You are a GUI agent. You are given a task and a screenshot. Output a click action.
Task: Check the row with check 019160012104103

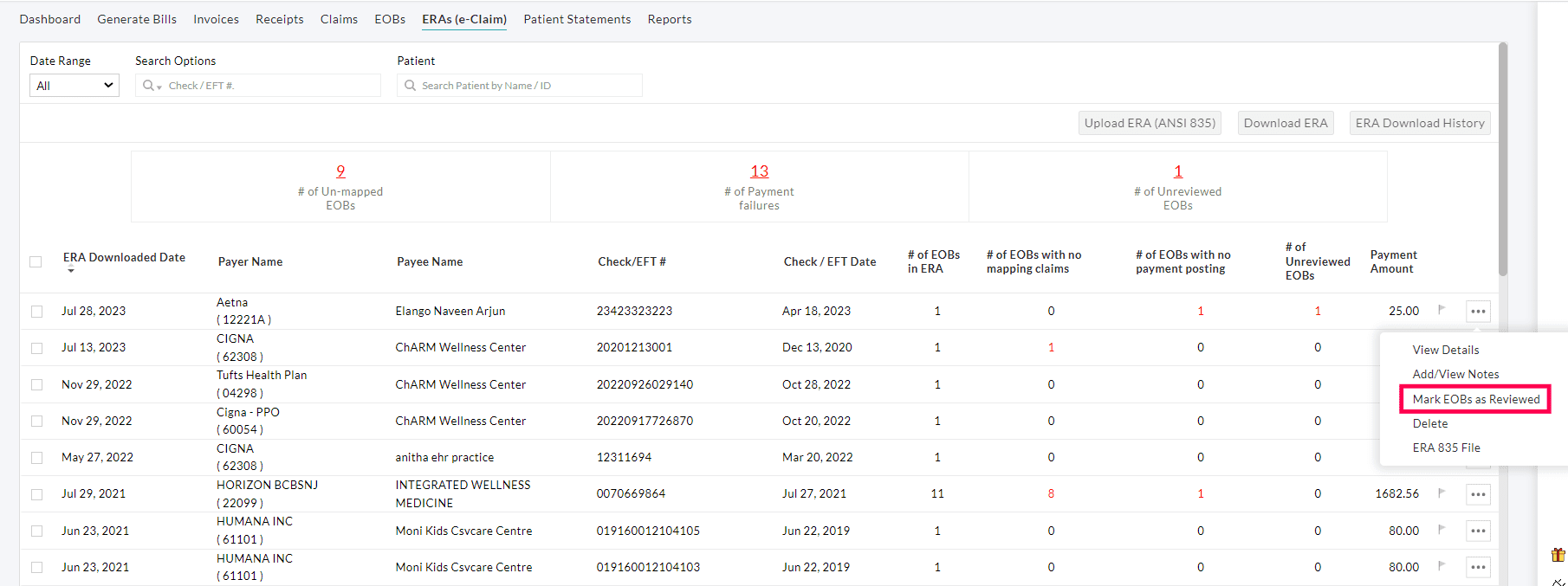[36, 567]
